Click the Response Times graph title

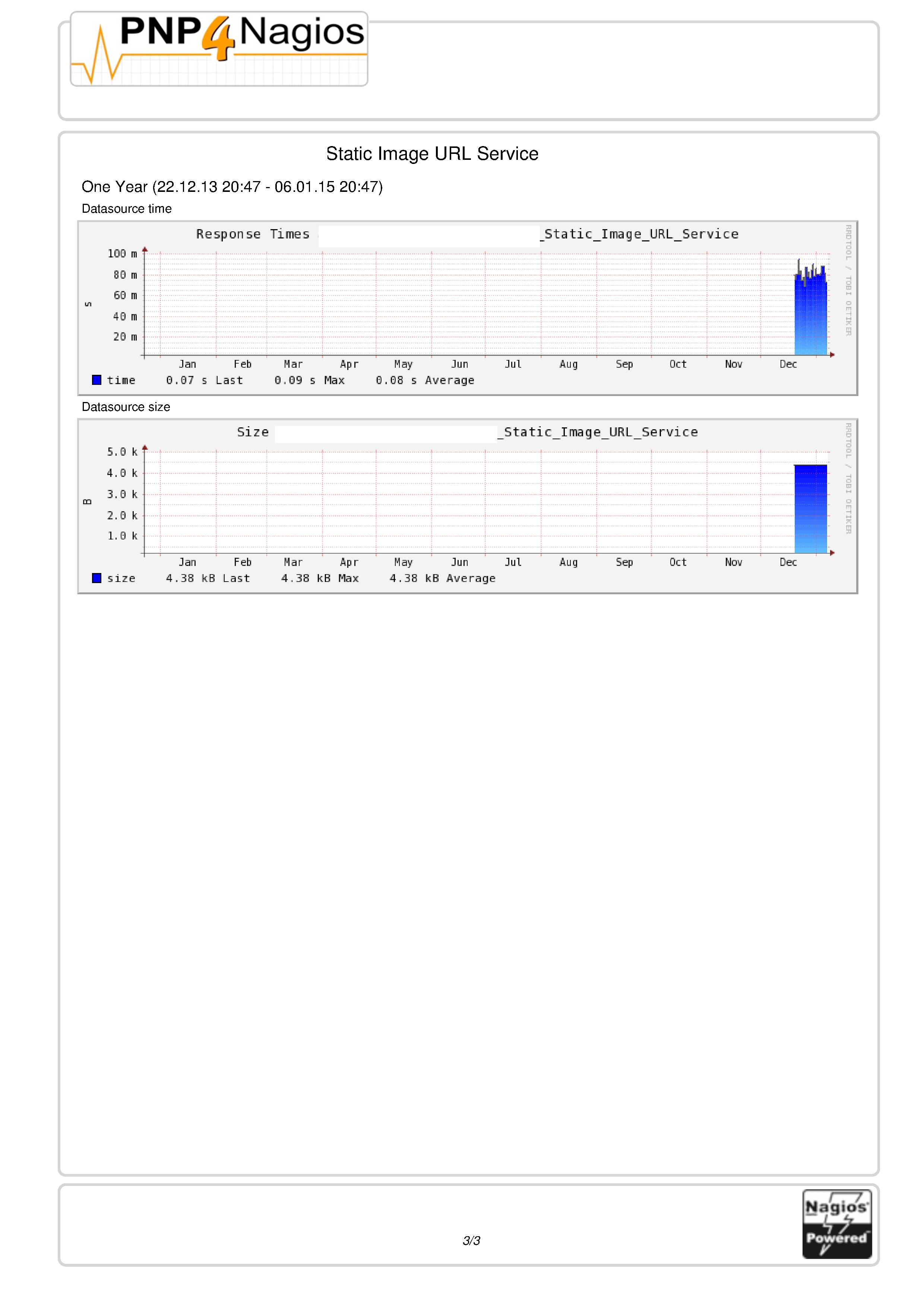(x=253, y=234)
